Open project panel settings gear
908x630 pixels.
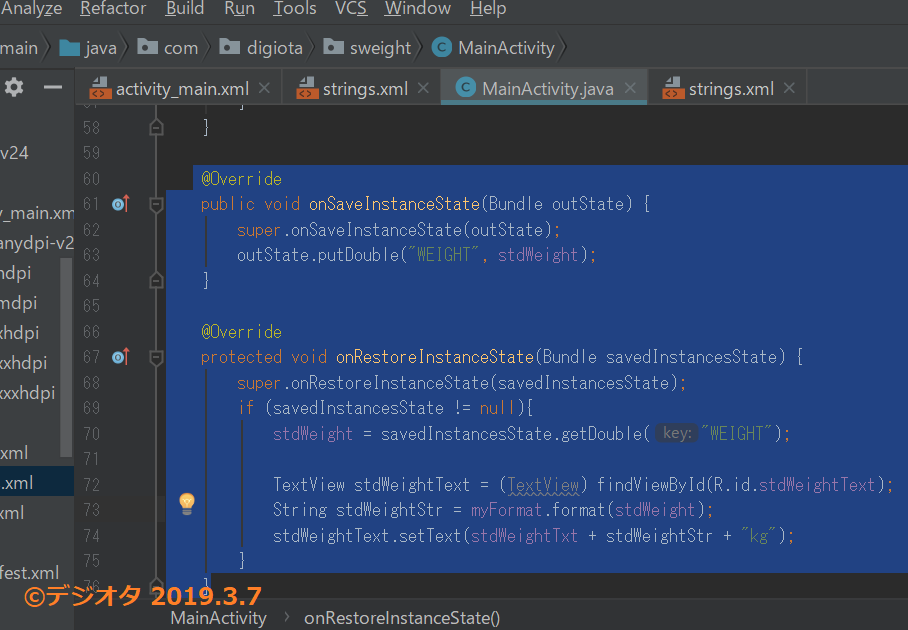[x=14, y=87]
